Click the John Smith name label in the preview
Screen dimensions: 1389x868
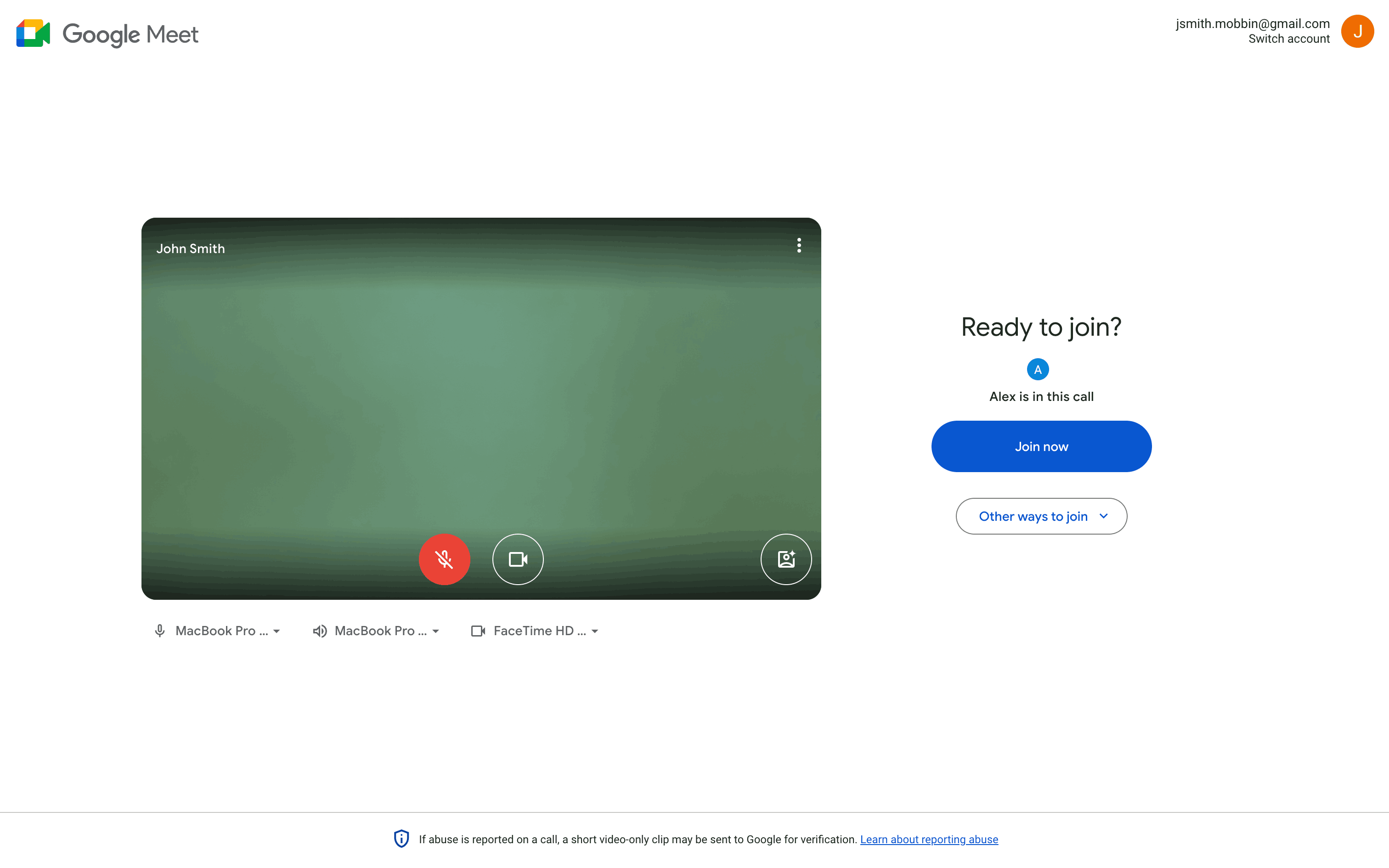pyautogui.click(x=191, y=248)
